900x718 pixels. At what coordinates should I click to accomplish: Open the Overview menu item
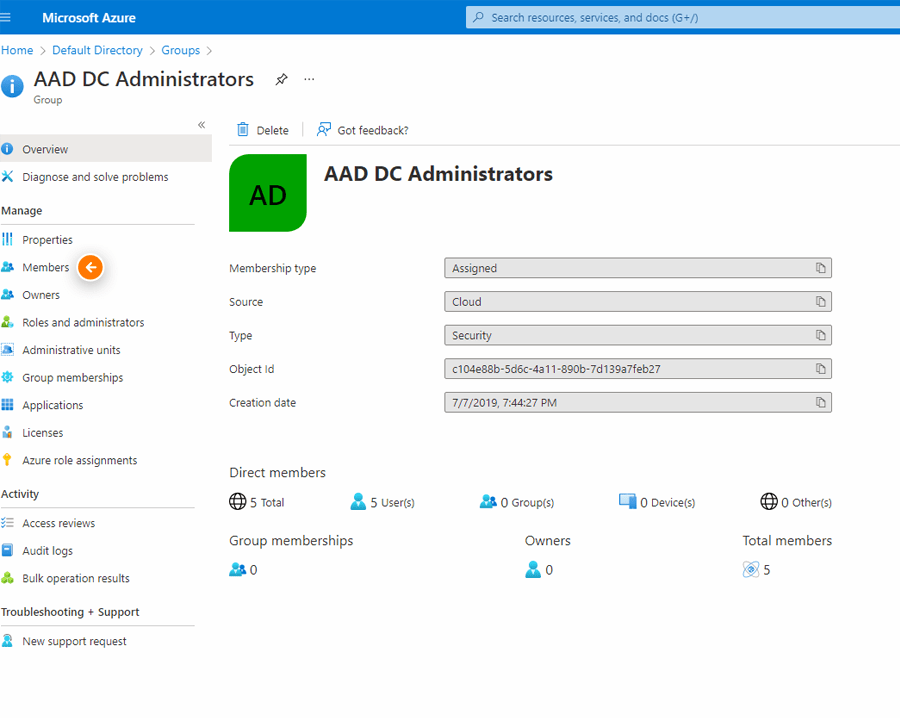tap(106, 149)
